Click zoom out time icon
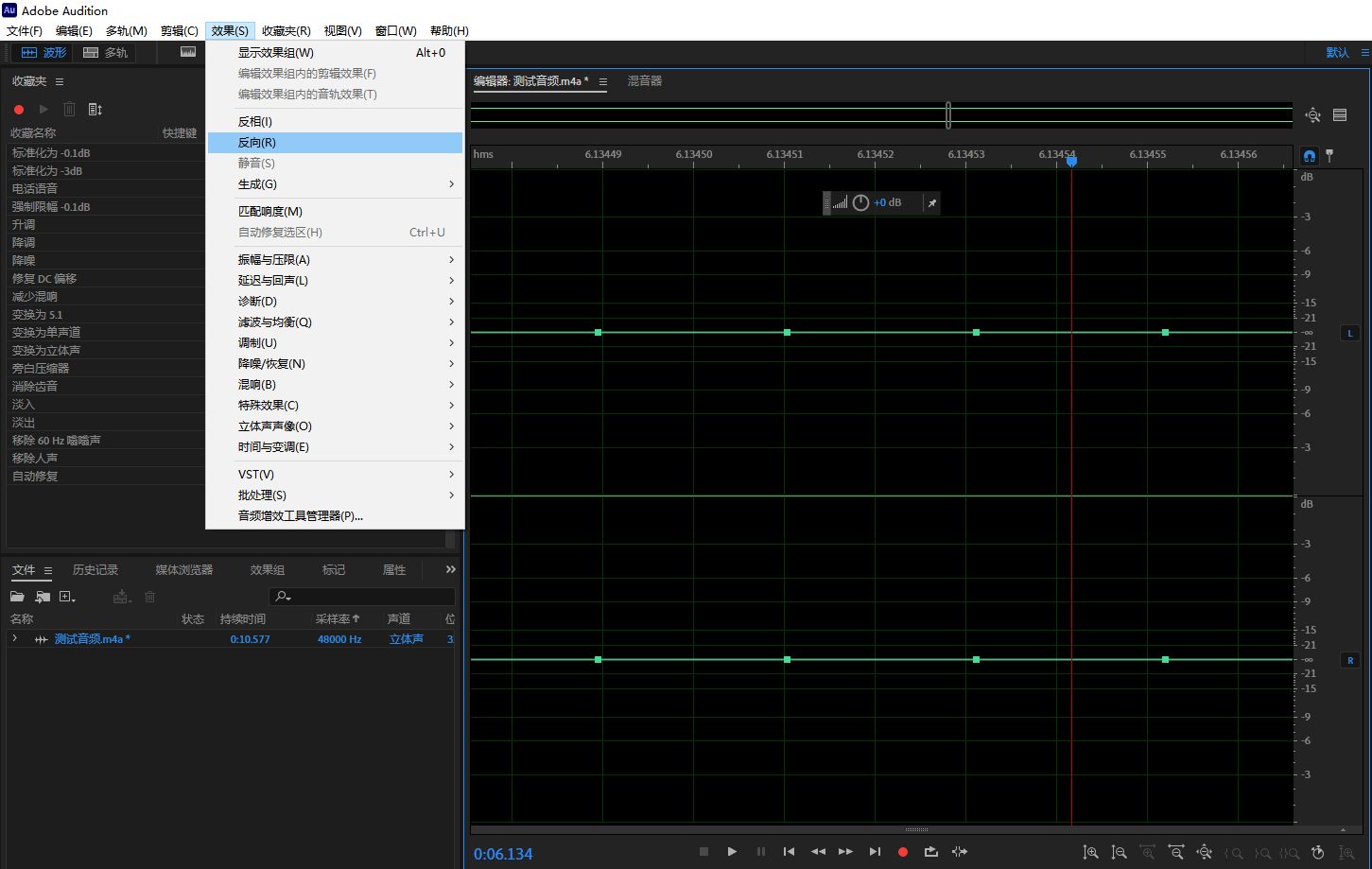1372x869 pixels. (x=1175, y=852)
